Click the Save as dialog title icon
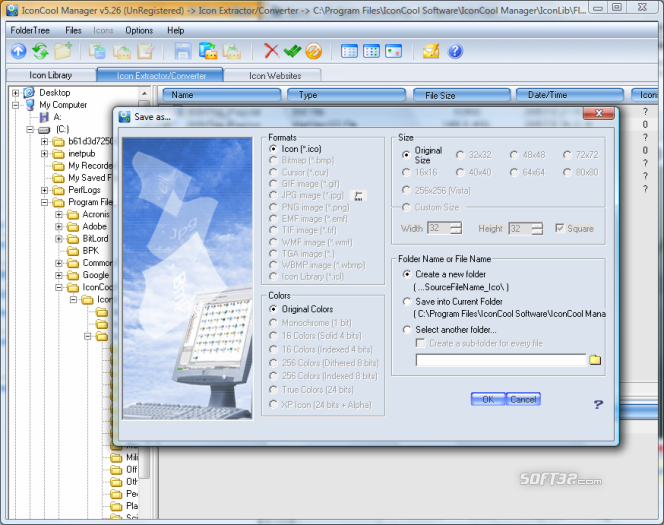This screenshot has height=525, width=664. click(124, 117)
